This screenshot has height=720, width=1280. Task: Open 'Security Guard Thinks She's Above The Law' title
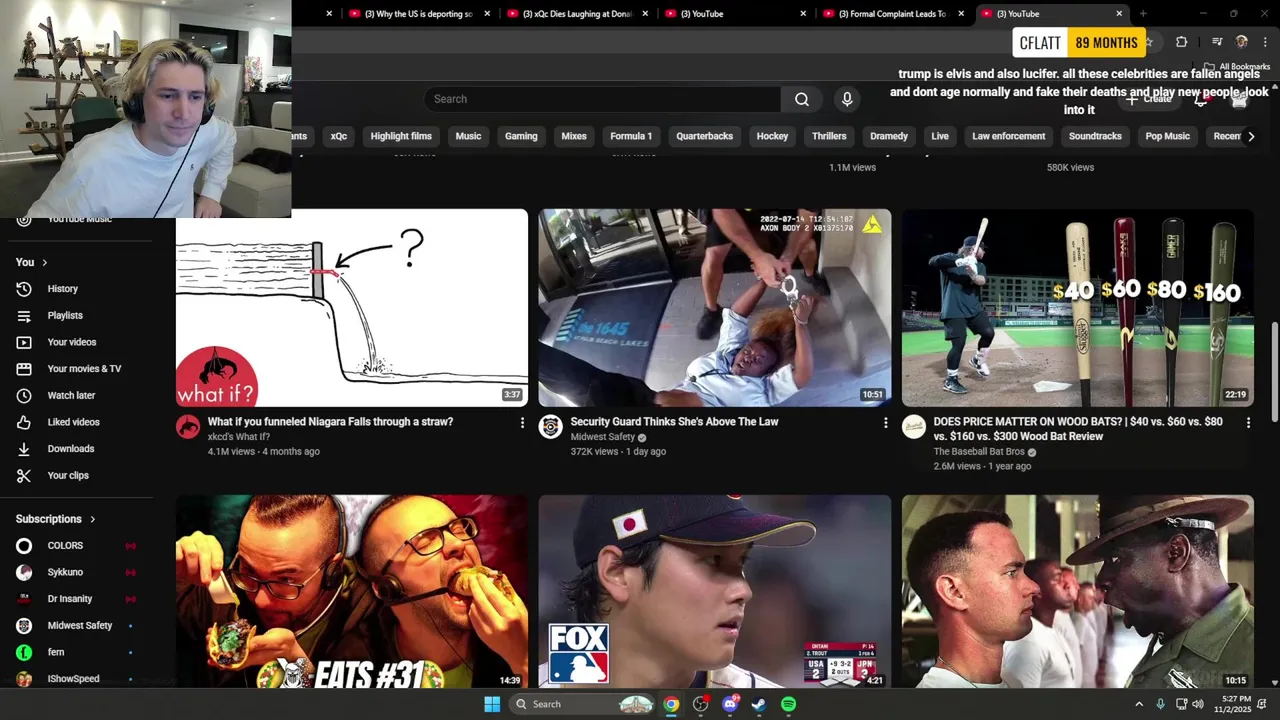[x=674, y=422]
